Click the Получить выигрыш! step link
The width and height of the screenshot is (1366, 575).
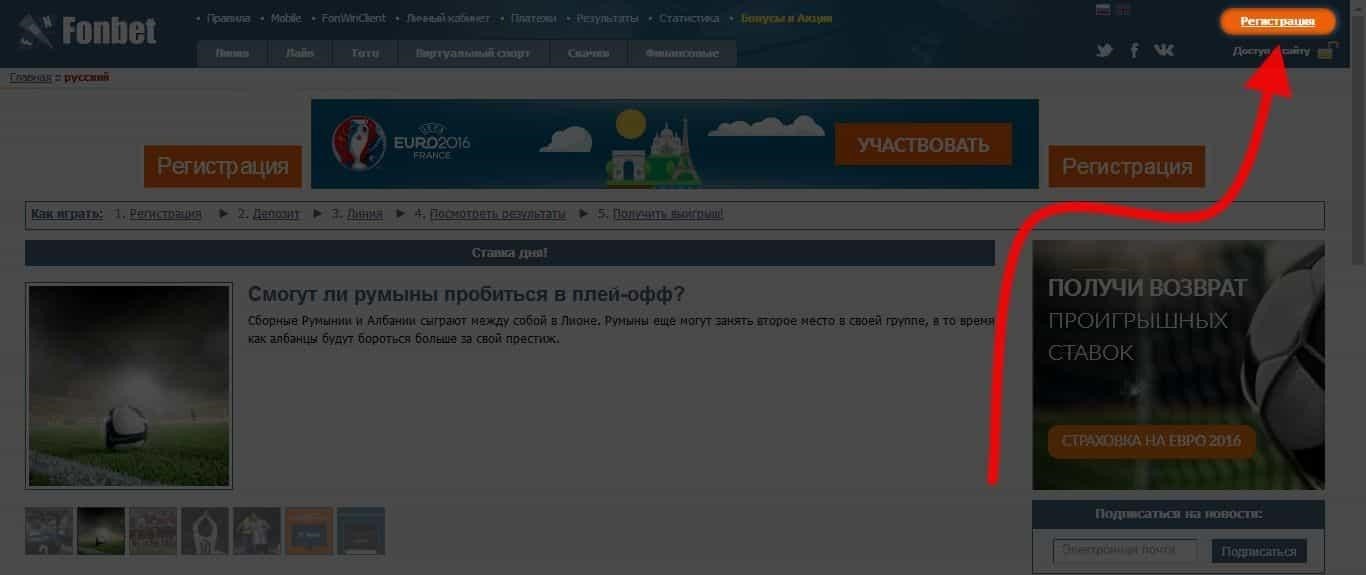[667, 214]
